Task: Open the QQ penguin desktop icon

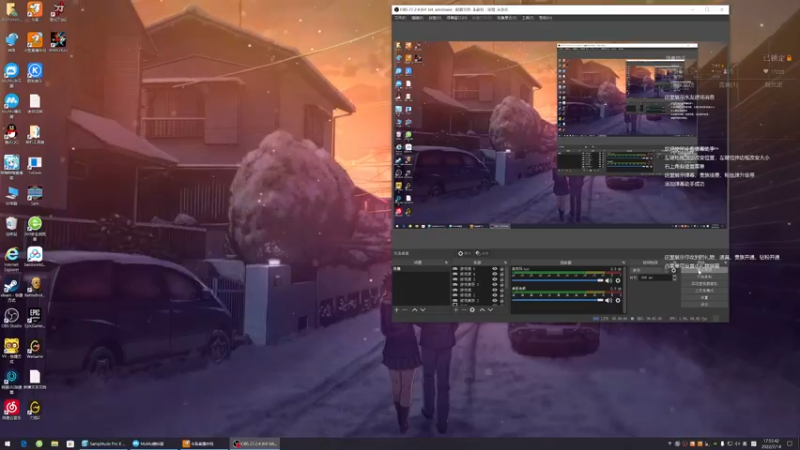Action: click(11, 134)
